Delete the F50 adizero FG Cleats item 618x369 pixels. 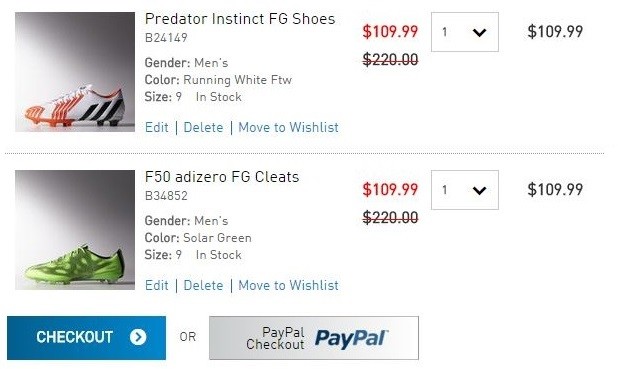[203, 285]
